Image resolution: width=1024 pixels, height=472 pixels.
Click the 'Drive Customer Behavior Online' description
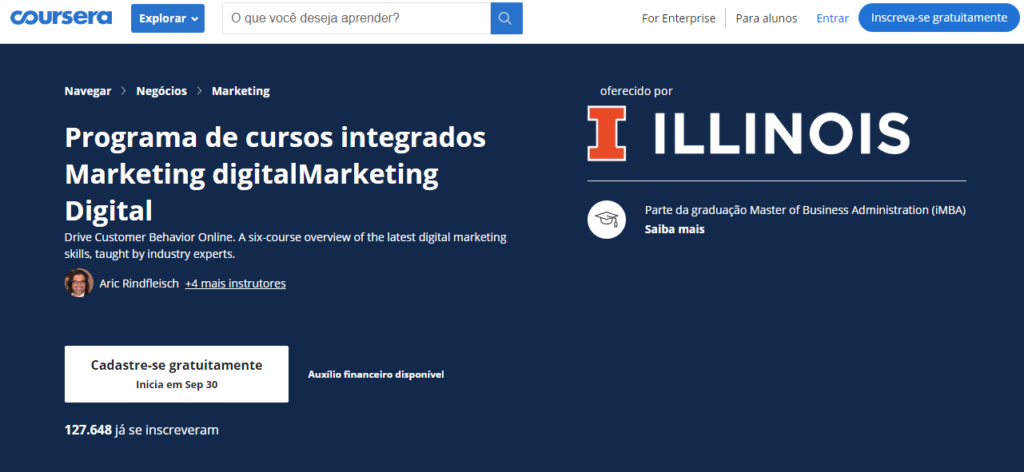click(285, 245)
